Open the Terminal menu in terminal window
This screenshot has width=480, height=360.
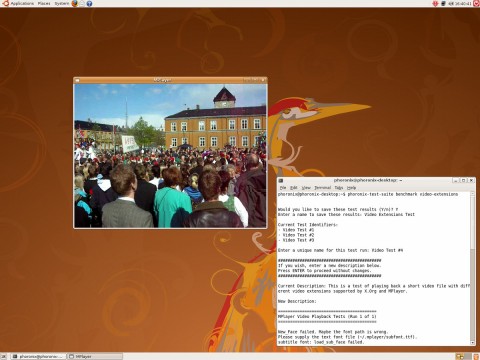322,188
